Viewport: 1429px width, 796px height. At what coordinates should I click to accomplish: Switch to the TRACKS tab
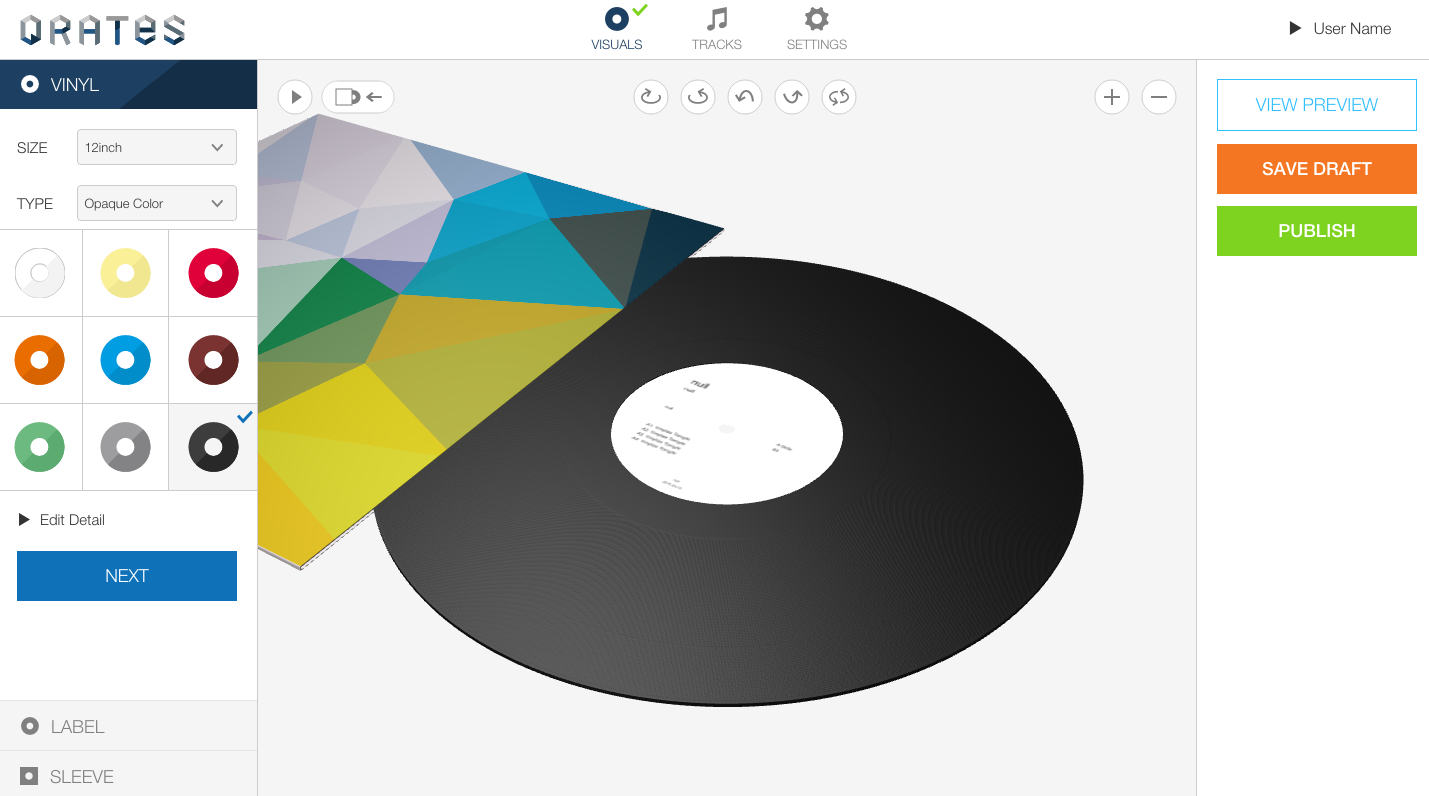coord(717,29)
